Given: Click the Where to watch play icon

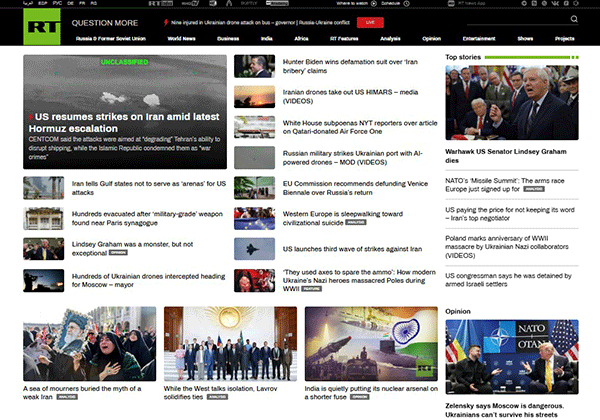Looking at the screenshot, I should coord(374,3).
